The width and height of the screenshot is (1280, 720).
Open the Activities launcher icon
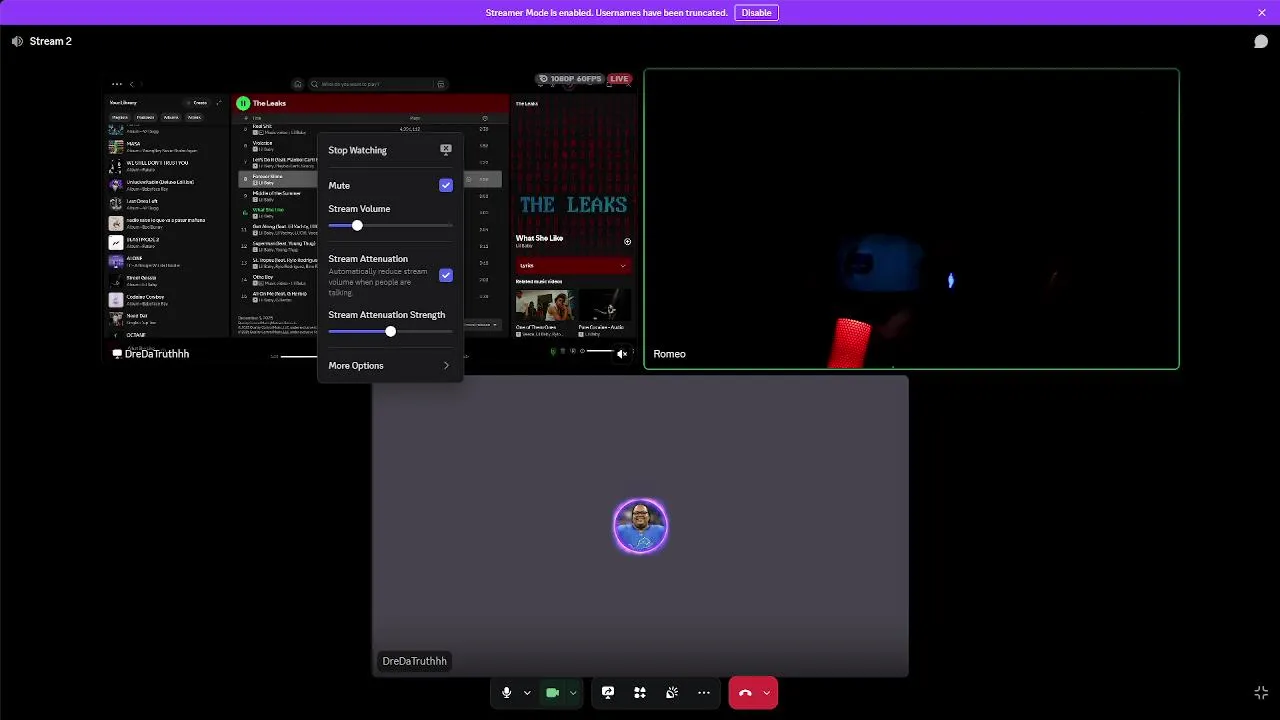click(640, 693)
